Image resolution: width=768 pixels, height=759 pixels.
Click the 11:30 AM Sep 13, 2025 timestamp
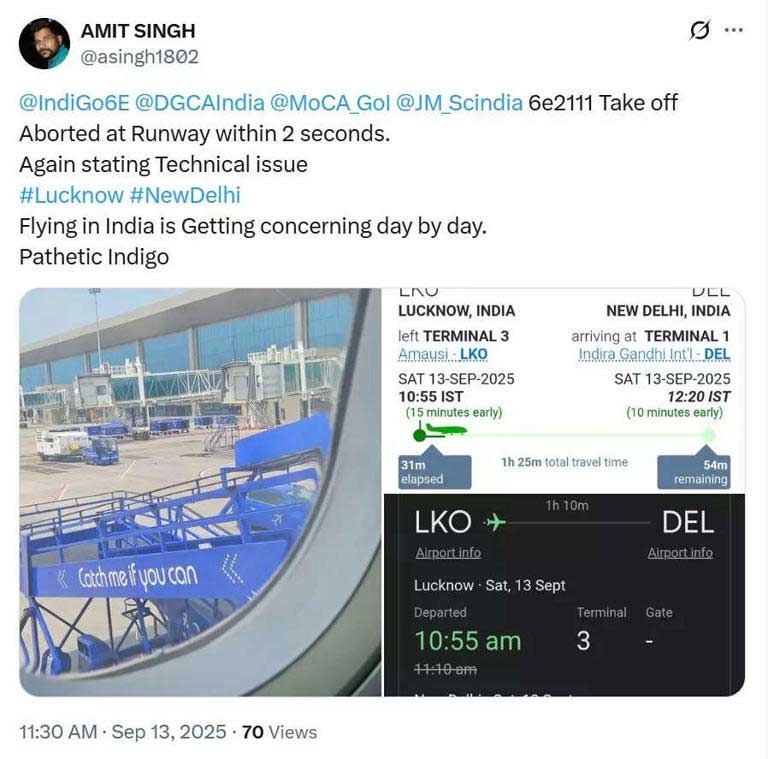click(x=122, y=732)
